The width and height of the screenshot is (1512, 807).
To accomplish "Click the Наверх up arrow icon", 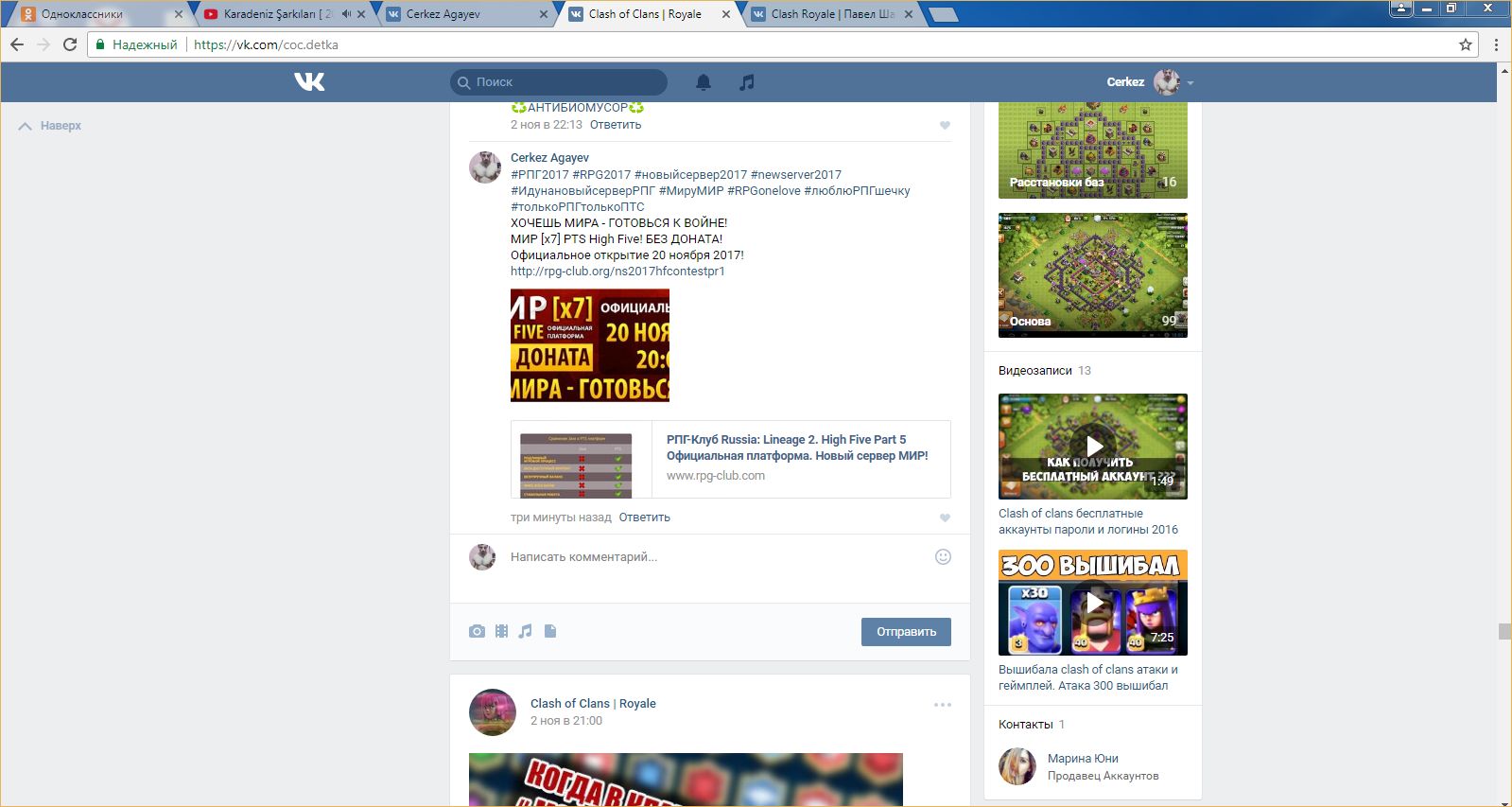I will [x=26, y=126].
